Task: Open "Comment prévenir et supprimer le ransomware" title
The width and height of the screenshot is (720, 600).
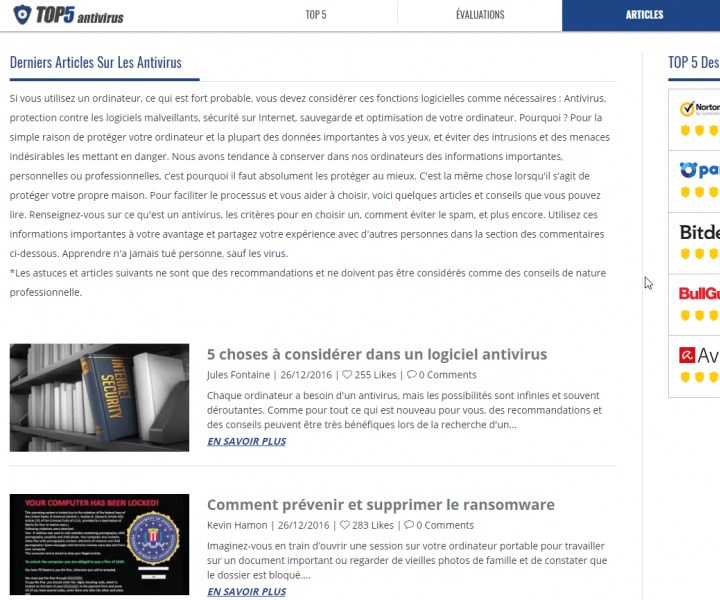Action: pyautogui.click(x=380, y=504)
